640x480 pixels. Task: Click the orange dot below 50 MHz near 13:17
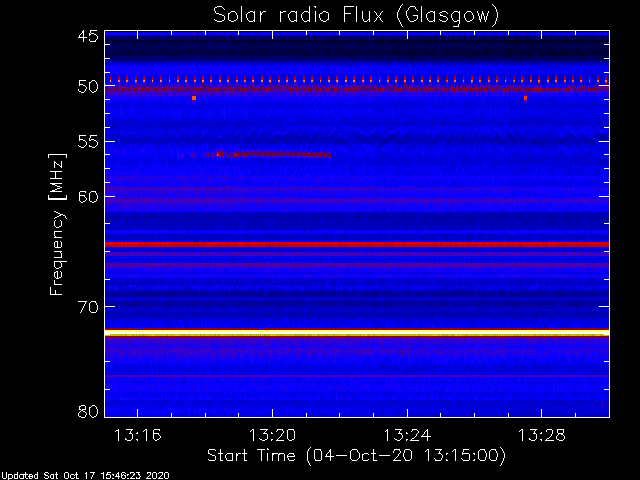tap(194, 98)
